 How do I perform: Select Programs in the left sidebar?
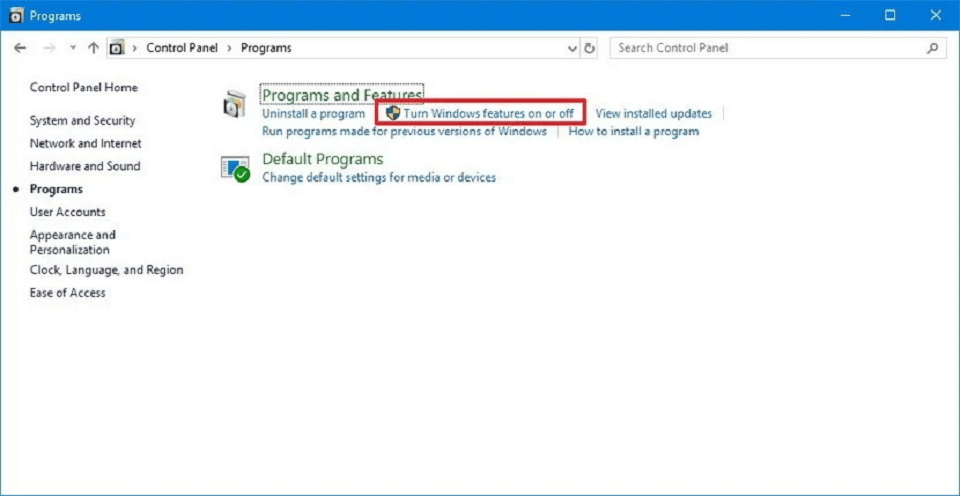[x=56, y=189]
